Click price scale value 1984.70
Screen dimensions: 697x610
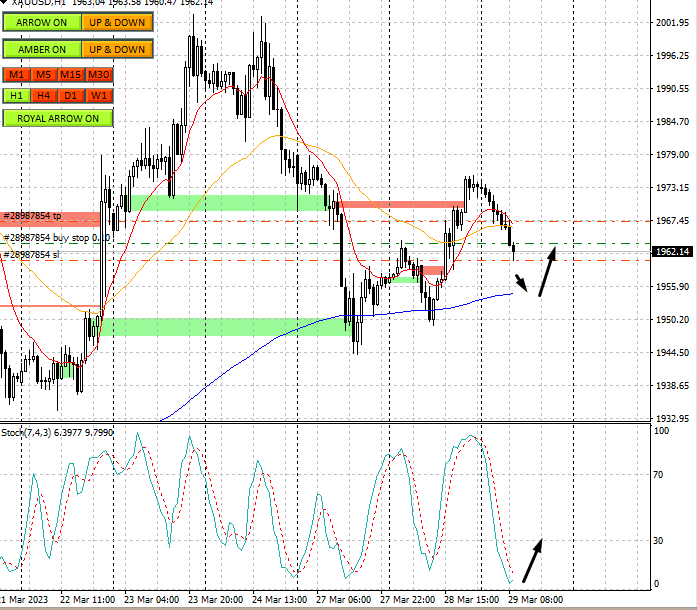click(x=672, y=121)
